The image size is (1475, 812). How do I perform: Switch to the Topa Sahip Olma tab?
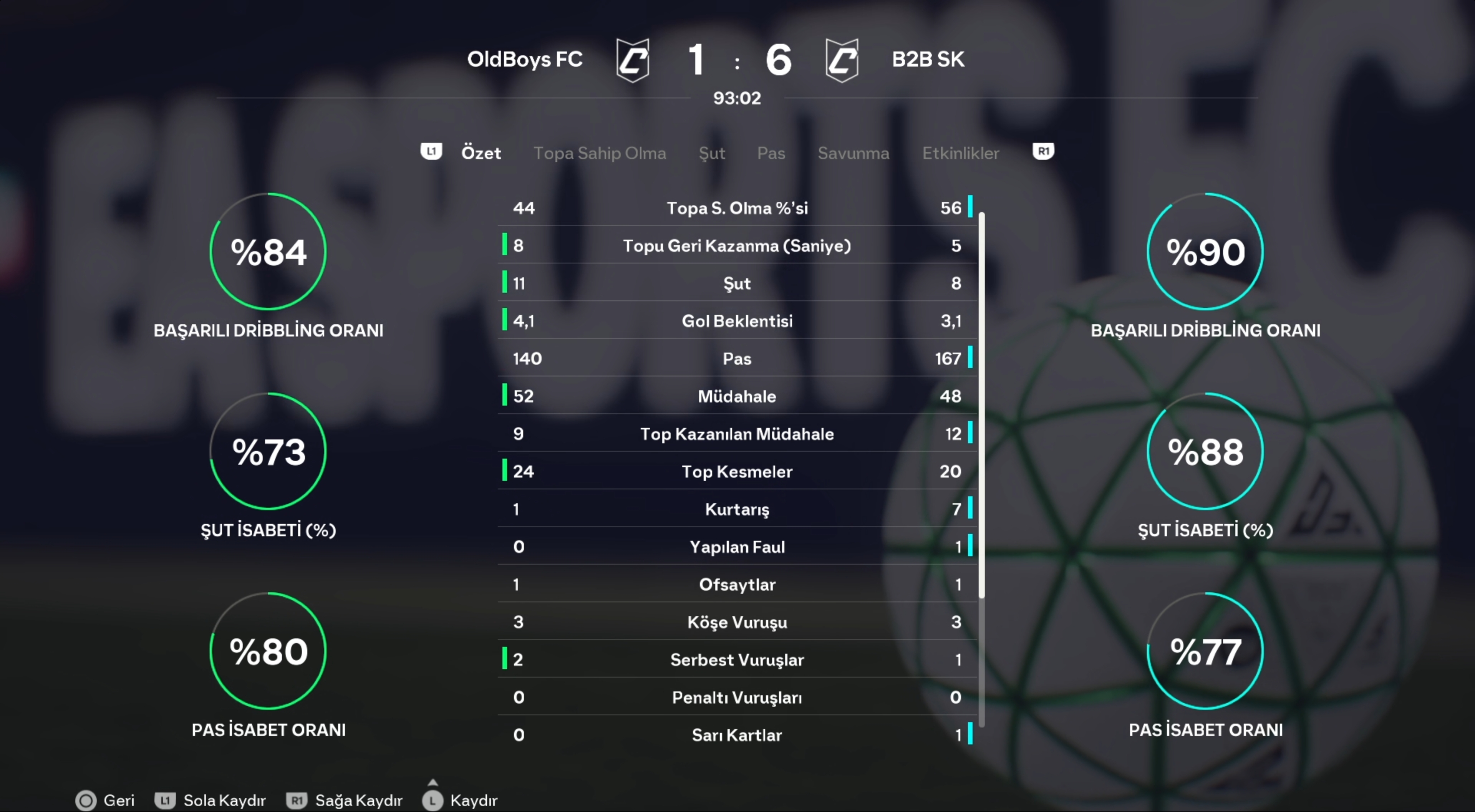pos(600,153)
